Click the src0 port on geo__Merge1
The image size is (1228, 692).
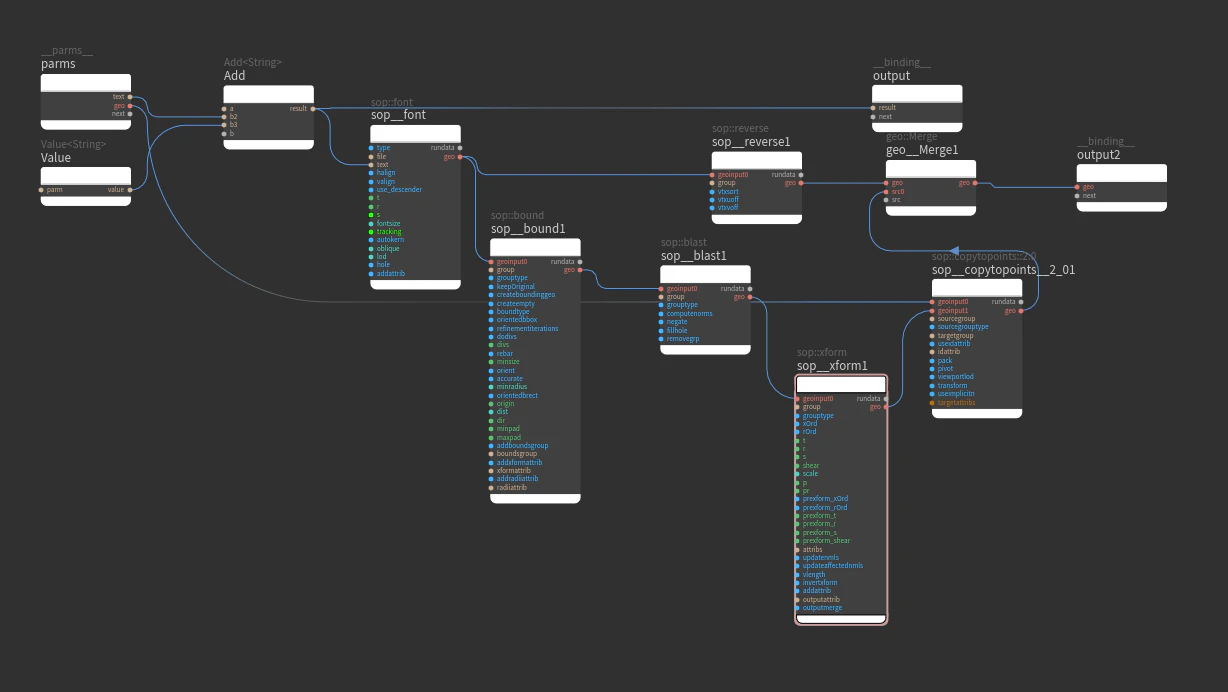tap(887, 191)
